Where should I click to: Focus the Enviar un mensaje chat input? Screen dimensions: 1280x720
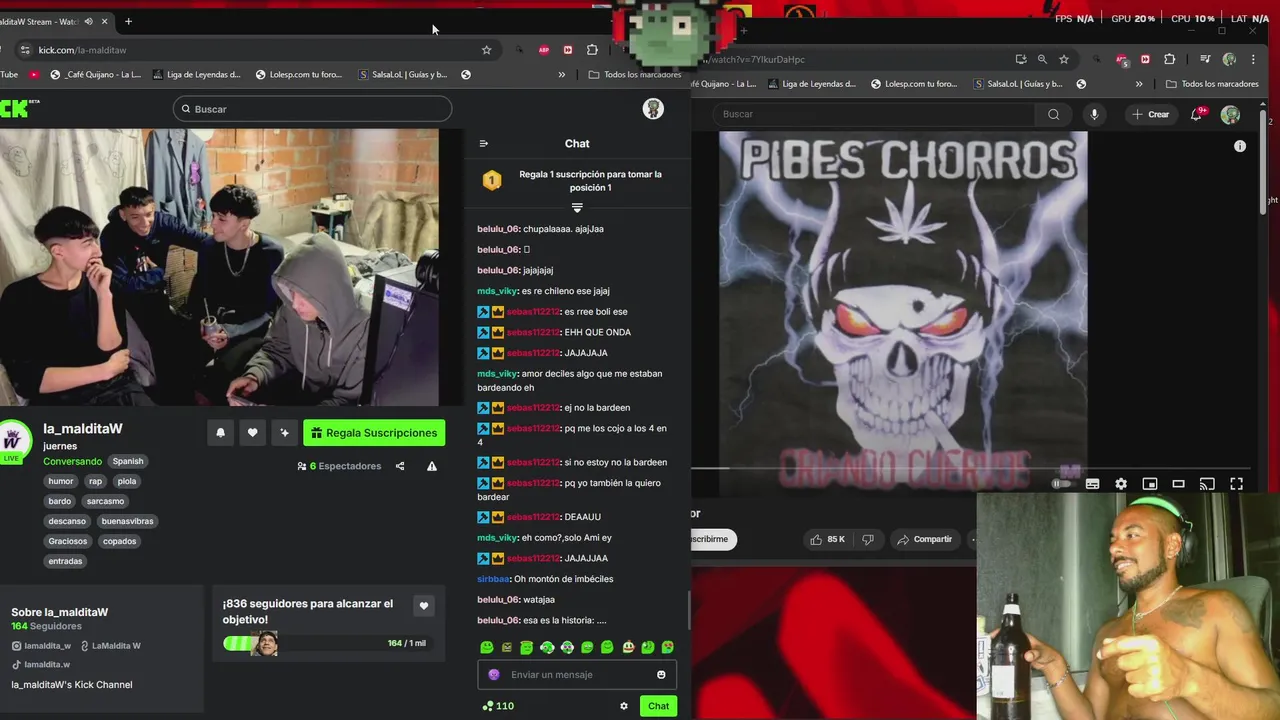click(x=577, y=675)
